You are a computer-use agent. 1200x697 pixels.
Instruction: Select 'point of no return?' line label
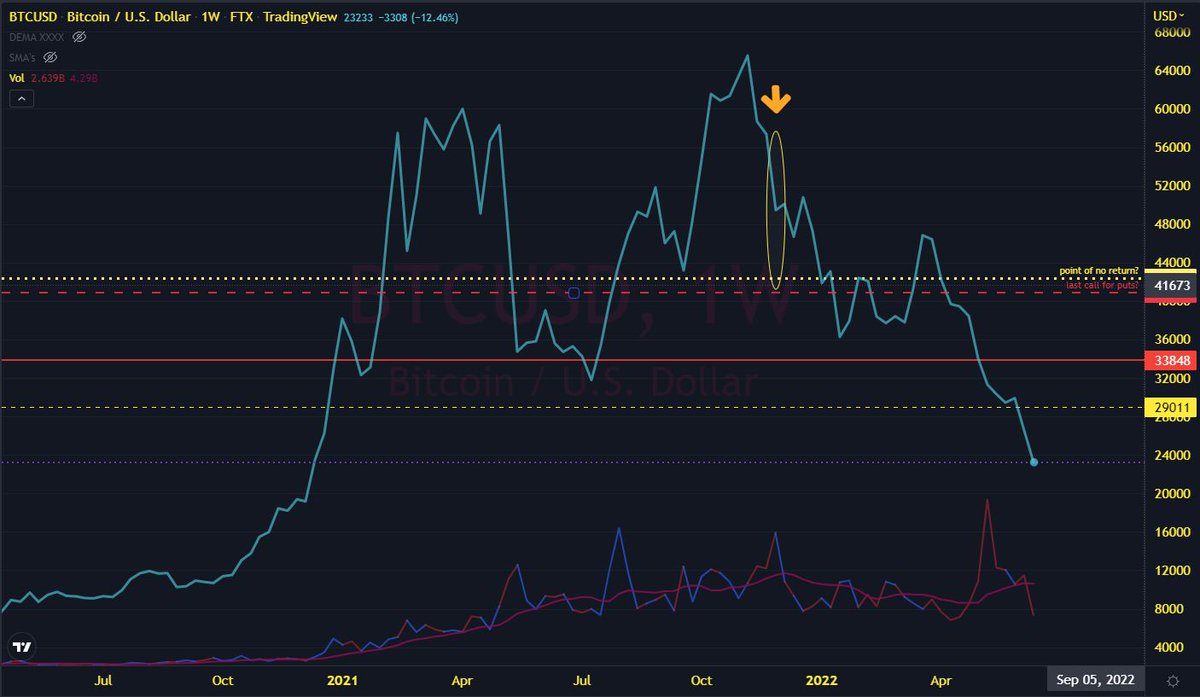(1098, 271)
